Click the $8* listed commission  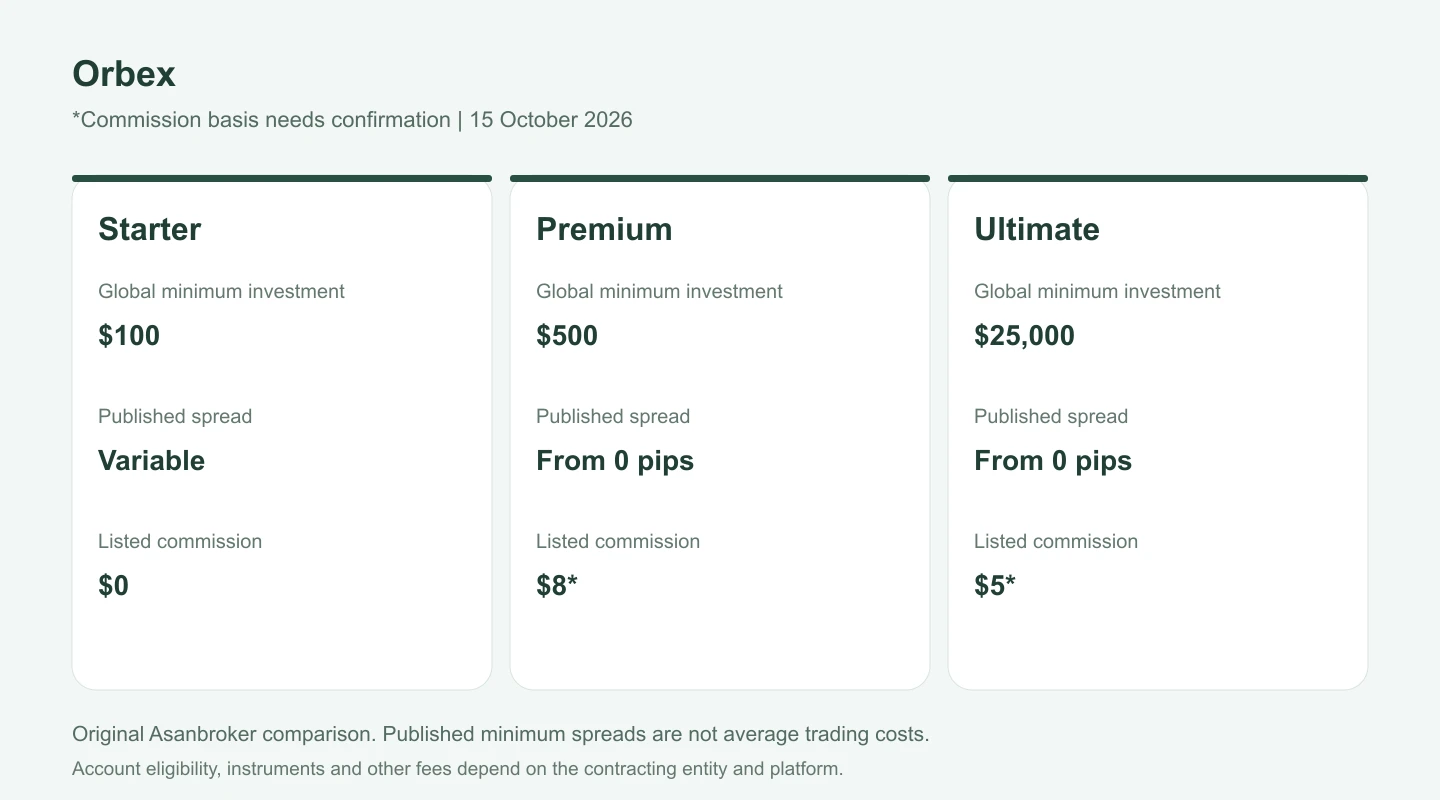[x=557, y=585]
